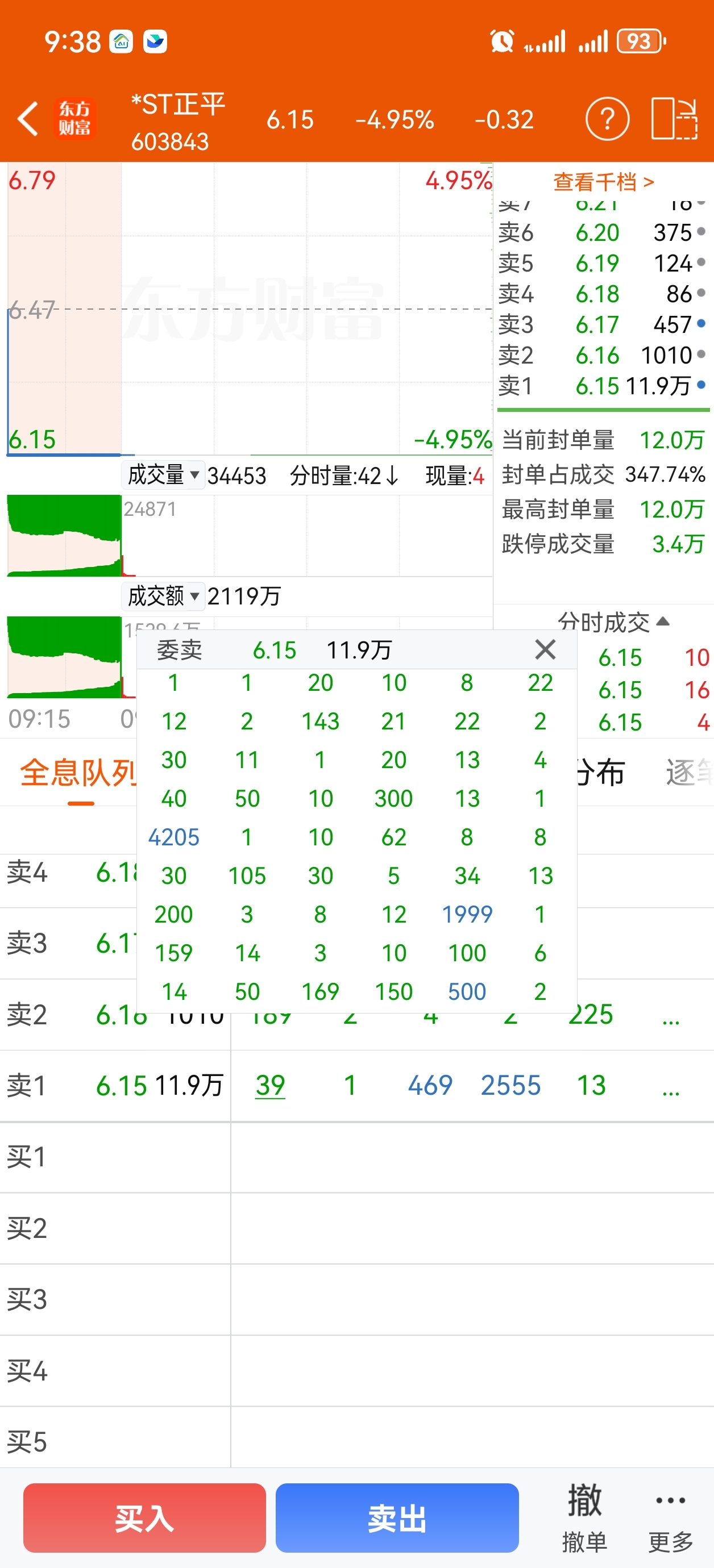Tap the 买1 empty bid row
This screenshot has height=1568, width=714.
pyautogui.click(x=357, y=1157)
